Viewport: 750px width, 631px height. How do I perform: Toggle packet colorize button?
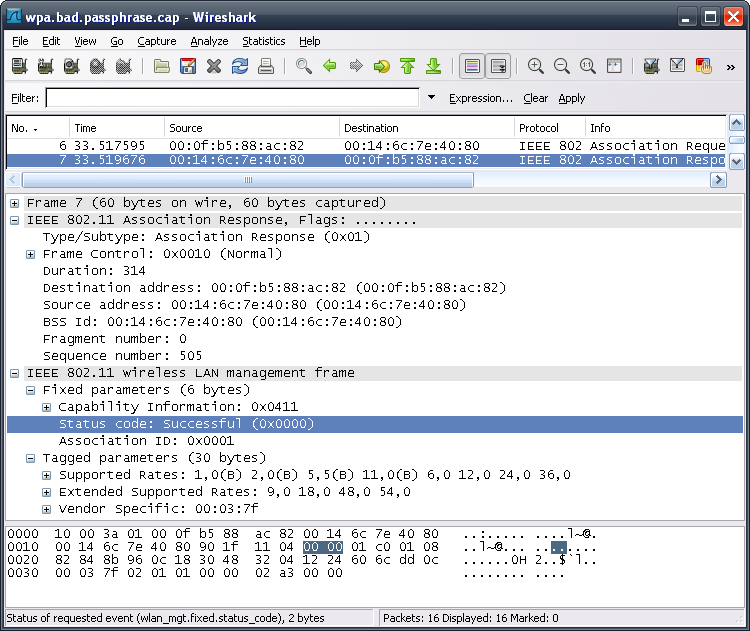coord(471,66)
